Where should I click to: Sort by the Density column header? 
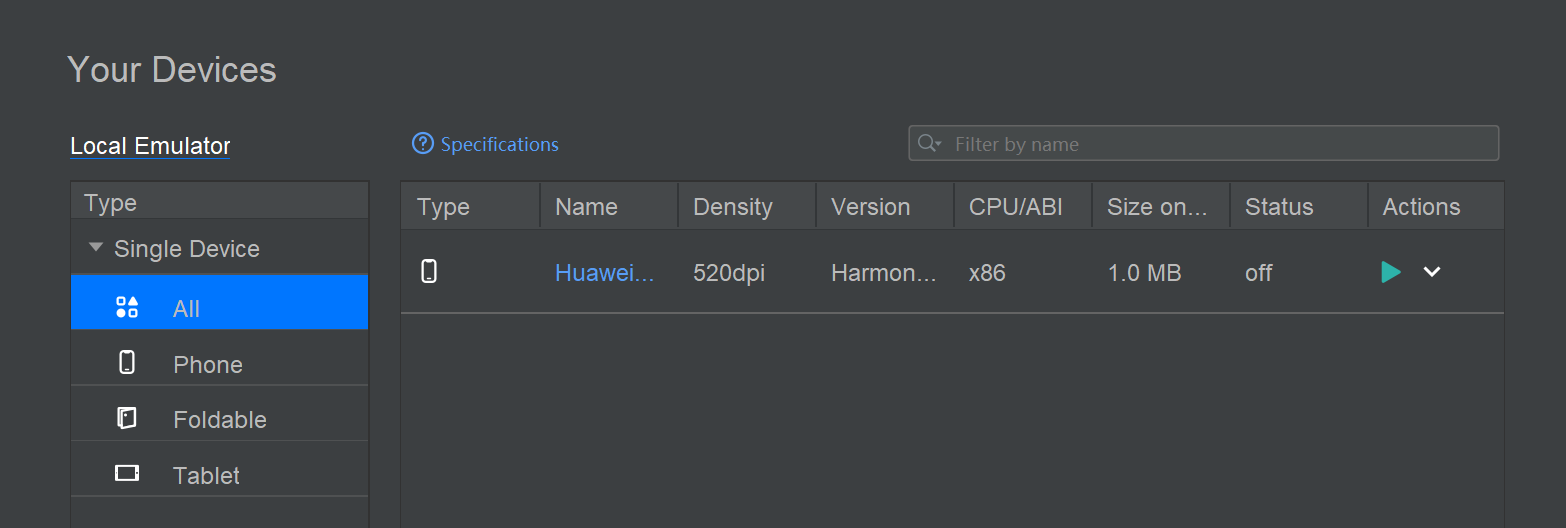[747, 207]
